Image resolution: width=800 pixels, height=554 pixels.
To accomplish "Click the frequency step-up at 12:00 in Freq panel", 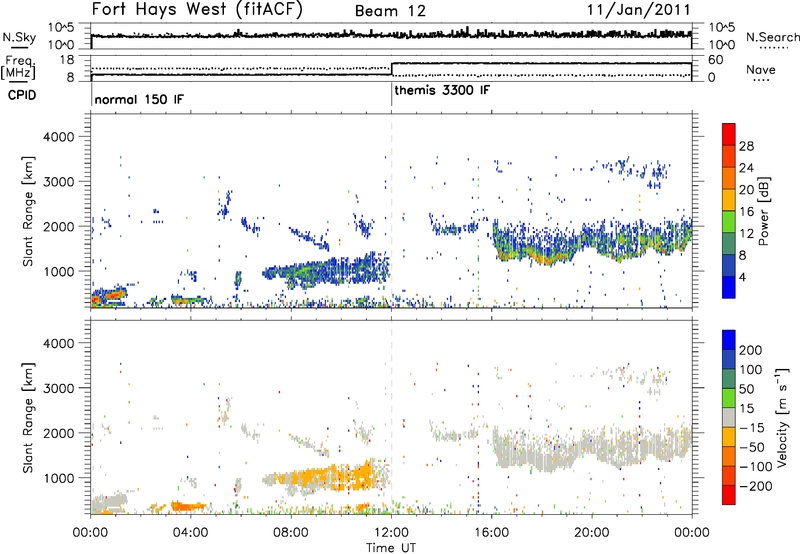I will pyautogui.click(x=391, y=69).
